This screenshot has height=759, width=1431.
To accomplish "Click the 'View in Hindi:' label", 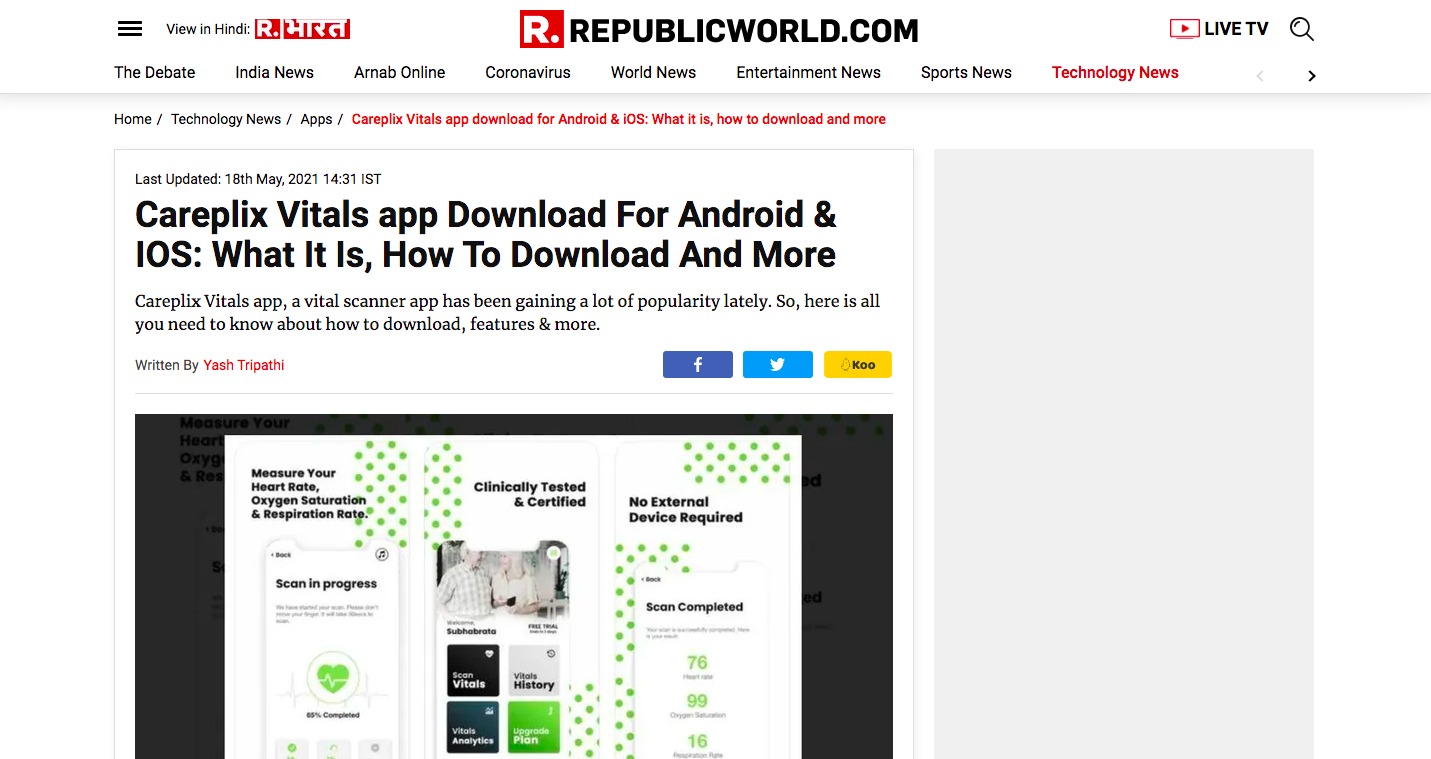I will [208, 29].
